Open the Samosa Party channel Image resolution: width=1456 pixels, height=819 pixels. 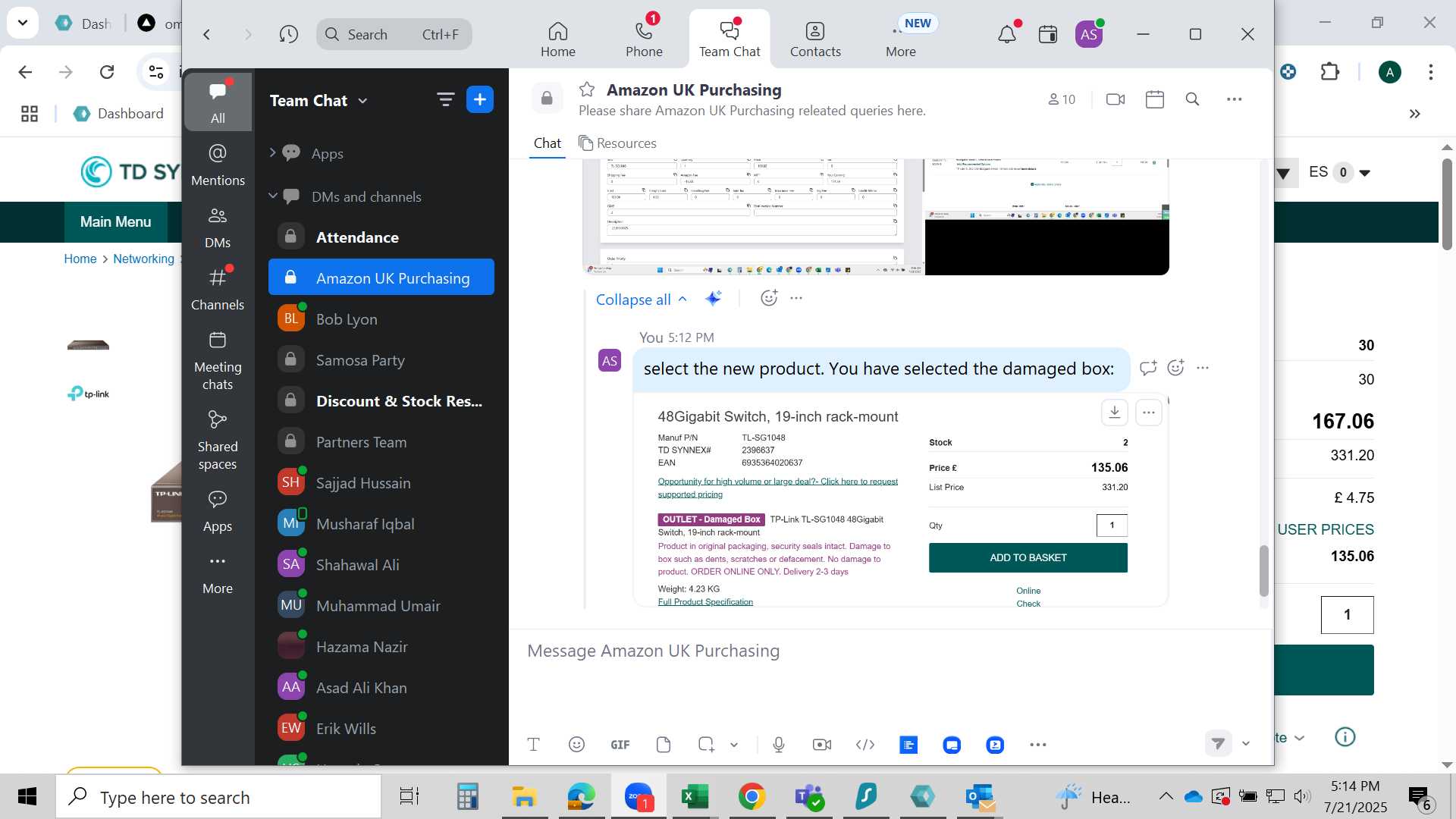click(x=381, y=360)
